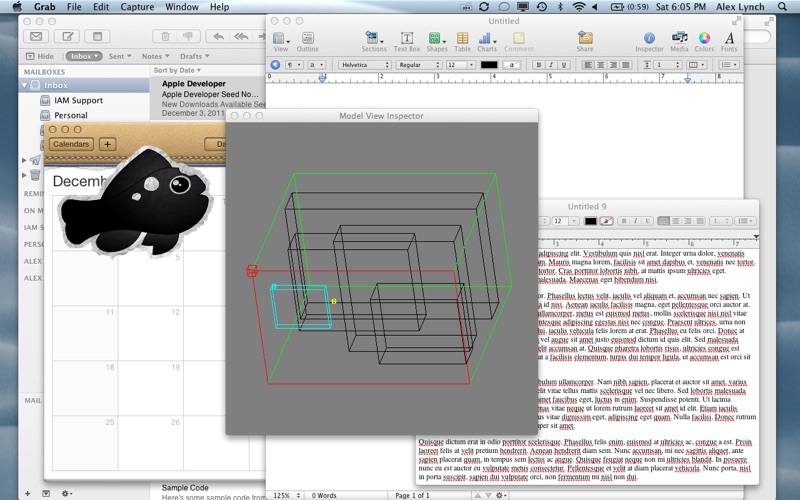800x500 pixels.
Task: Open the list style dropdown in Pages Untitled
Action: tap(729, 65)
